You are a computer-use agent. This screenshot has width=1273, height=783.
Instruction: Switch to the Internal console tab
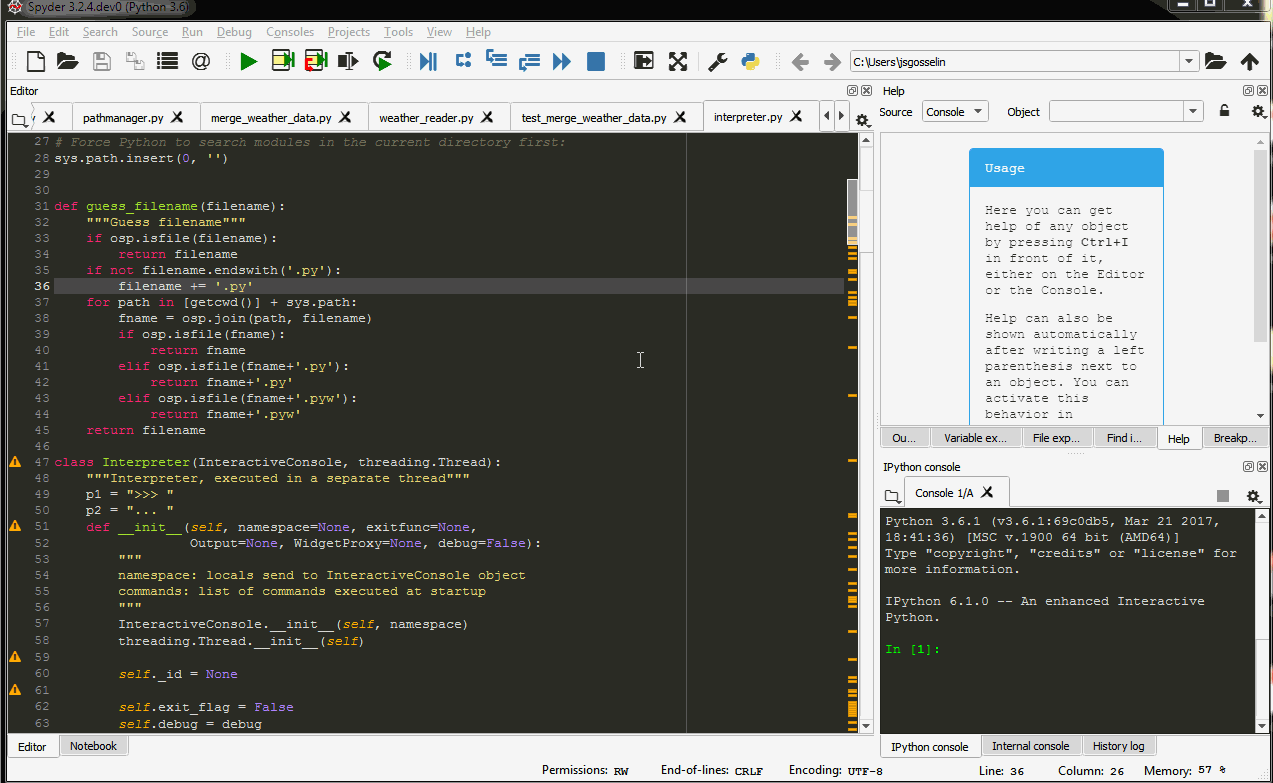[x=1030, y=746]
